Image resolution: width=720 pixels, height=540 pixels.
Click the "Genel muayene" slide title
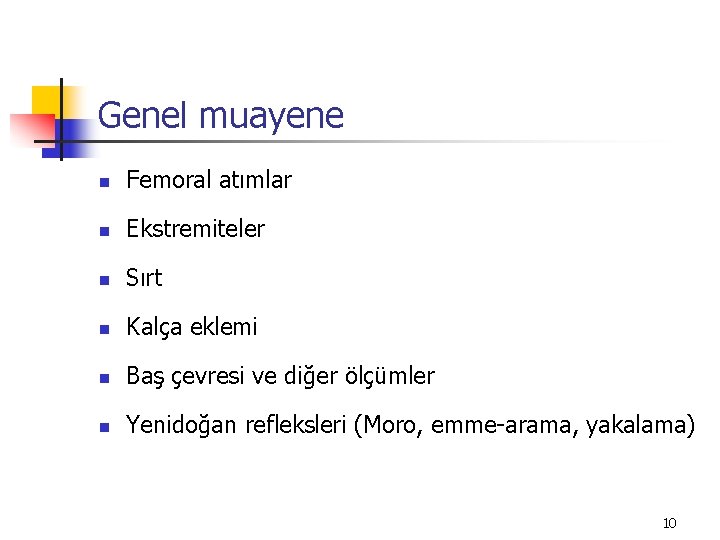click(220, 116)
